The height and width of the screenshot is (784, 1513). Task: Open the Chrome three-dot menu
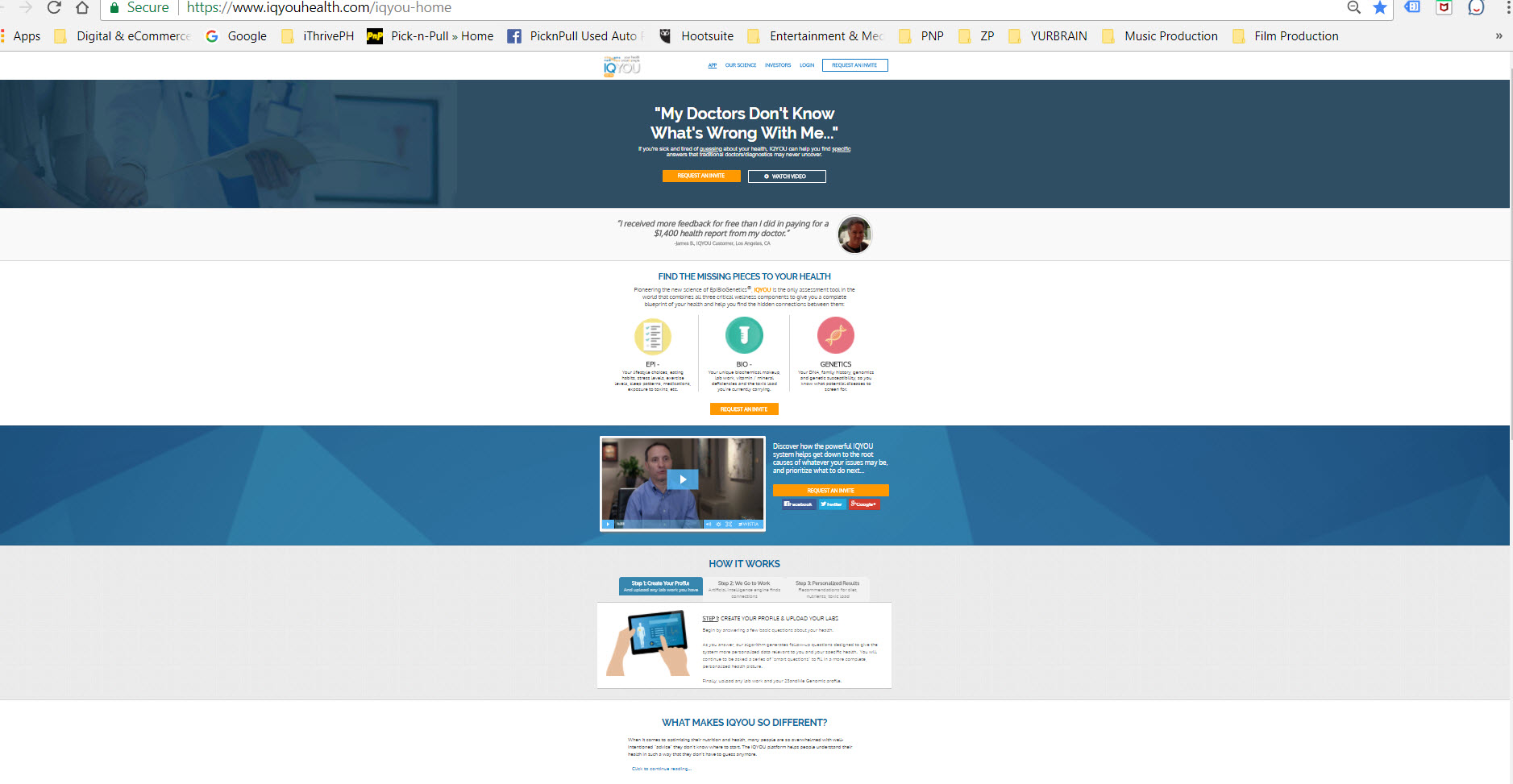(1508, 8)
